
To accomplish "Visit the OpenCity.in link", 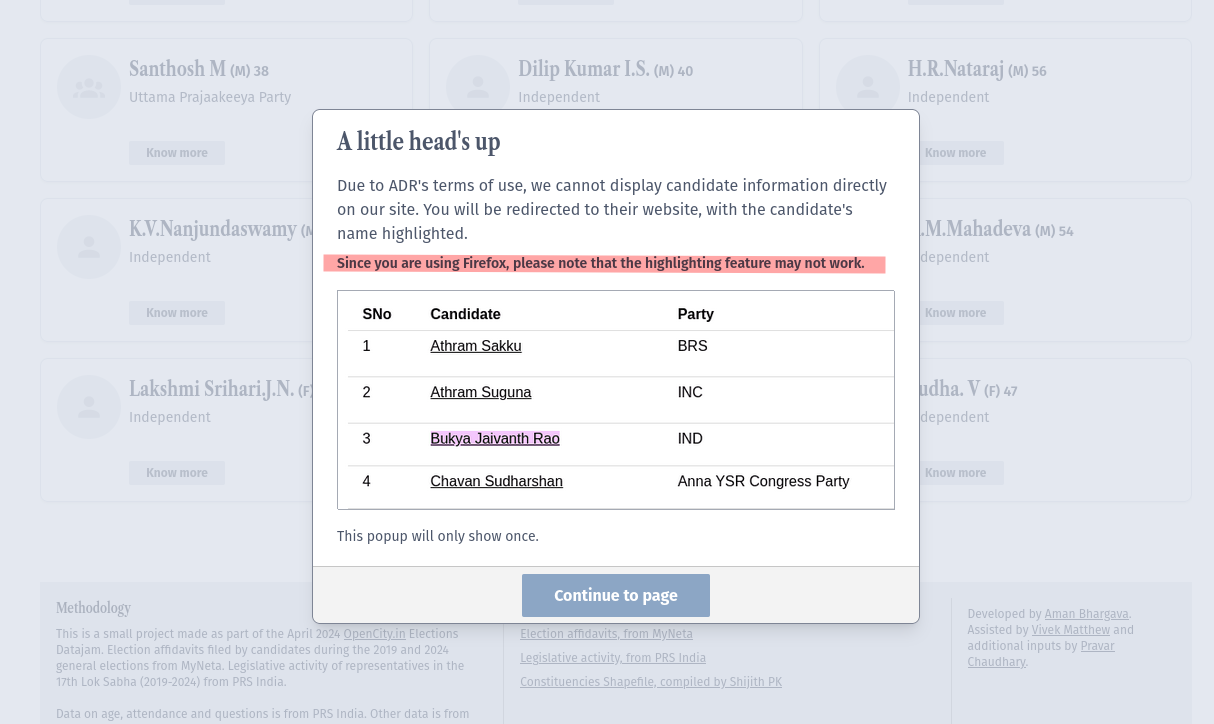I will (x=374, y=634).
